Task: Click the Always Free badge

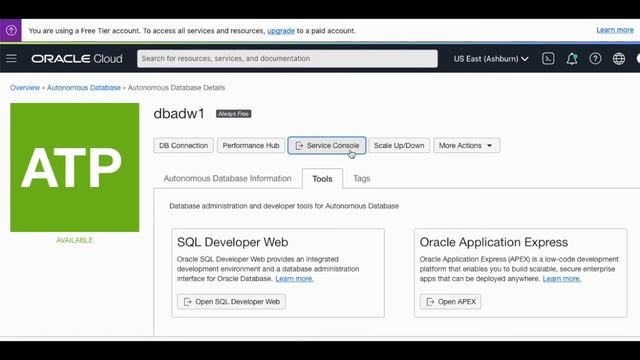Action: (233, 114)
